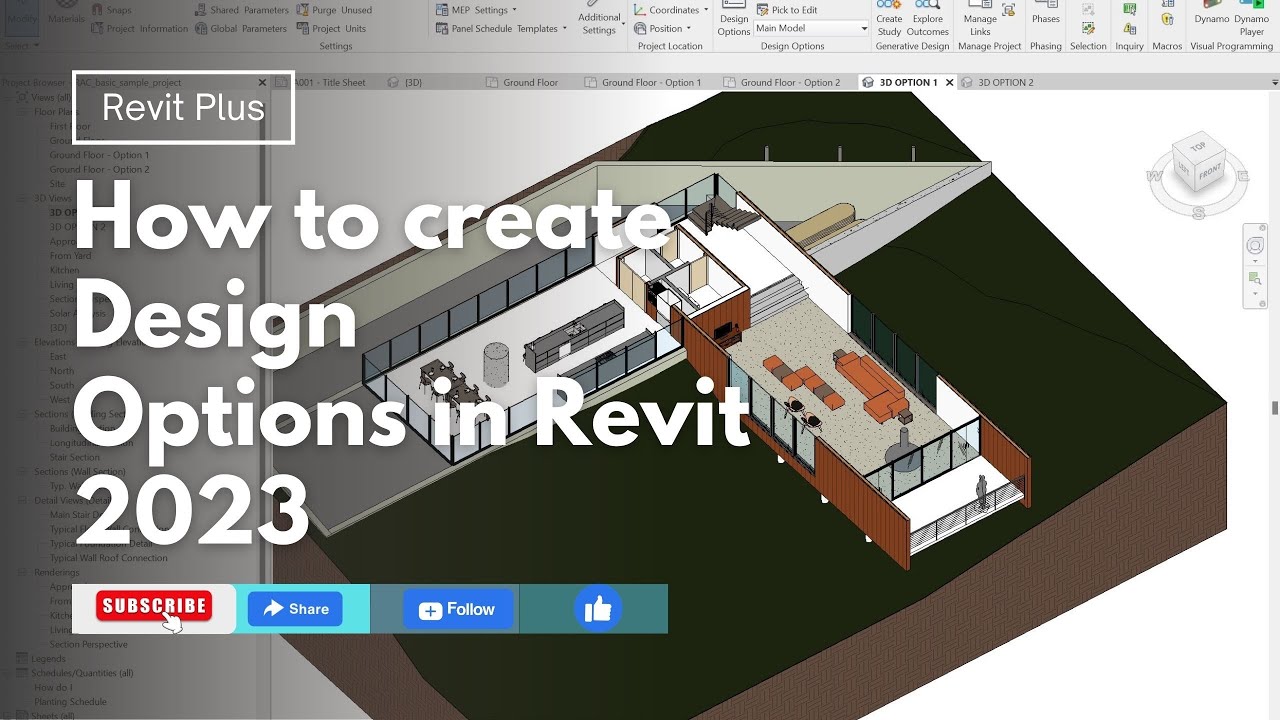Click the TOP face of the ViewCube
Image resolution: width=1280 pixels, height=720 pixels.
coord(1198,146)
